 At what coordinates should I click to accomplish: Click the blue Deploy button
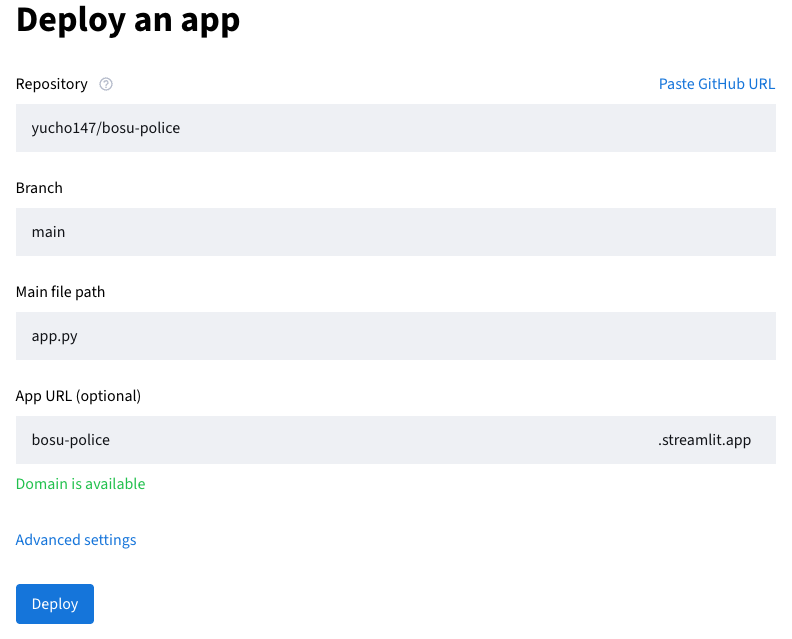tap(55, 604)
